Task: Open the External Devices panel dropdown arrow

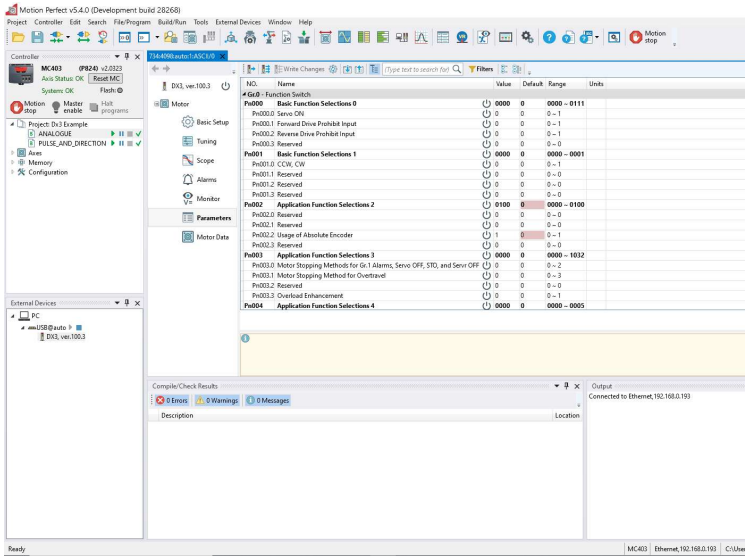Action: [x=117, y=303]
